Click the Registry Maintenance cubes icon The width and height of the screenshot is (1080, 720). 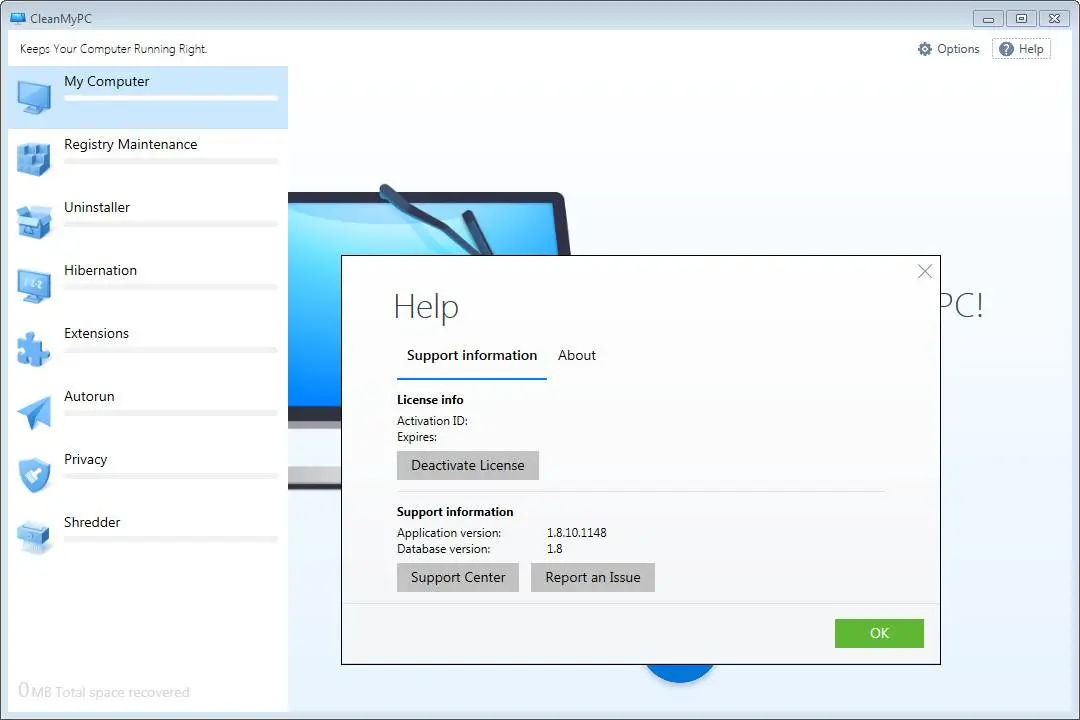(x=34, y=159)
